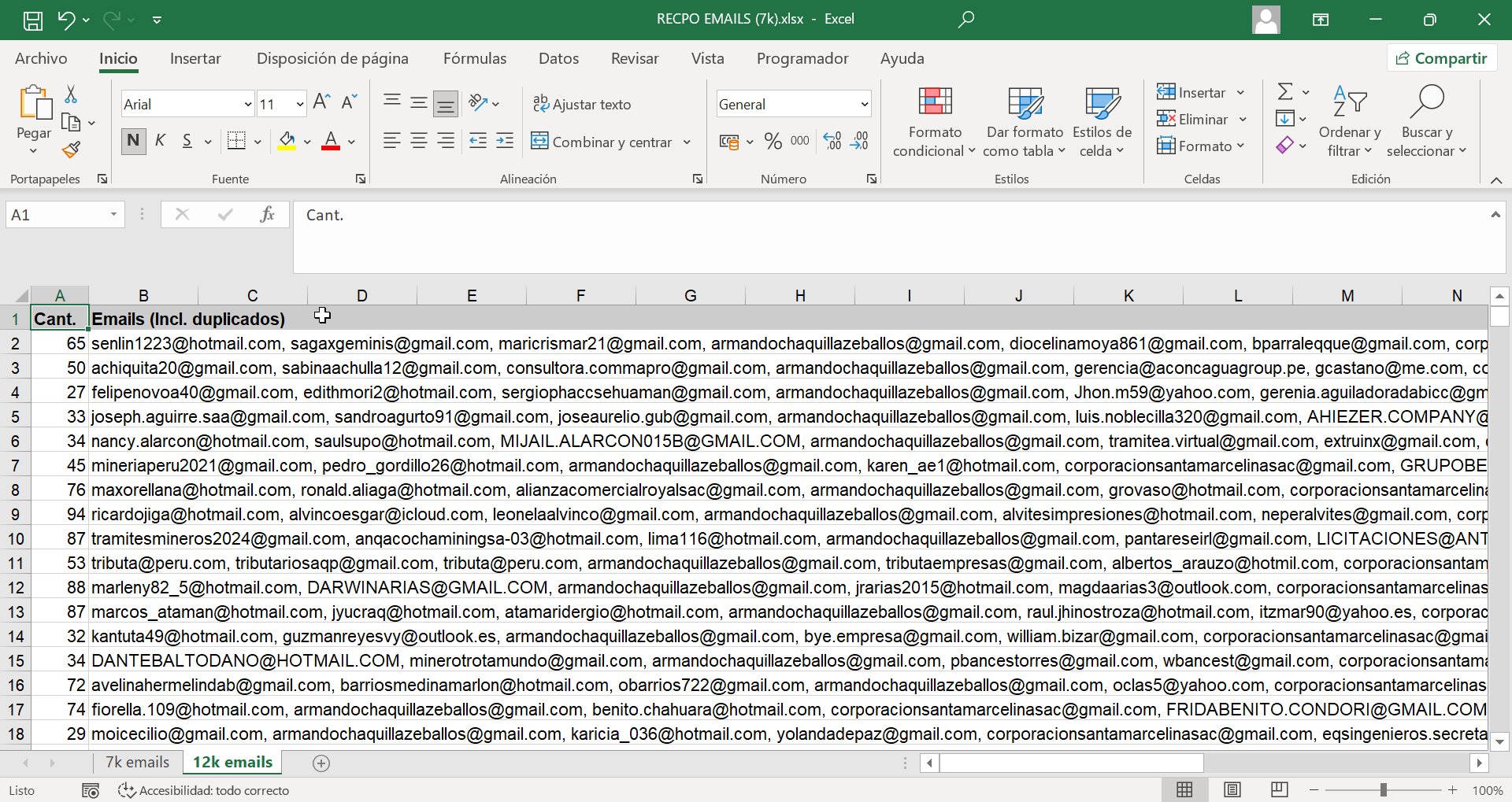Click the Copiar formato paintbrush
The image size is (1512, 802).
[70, 150]
